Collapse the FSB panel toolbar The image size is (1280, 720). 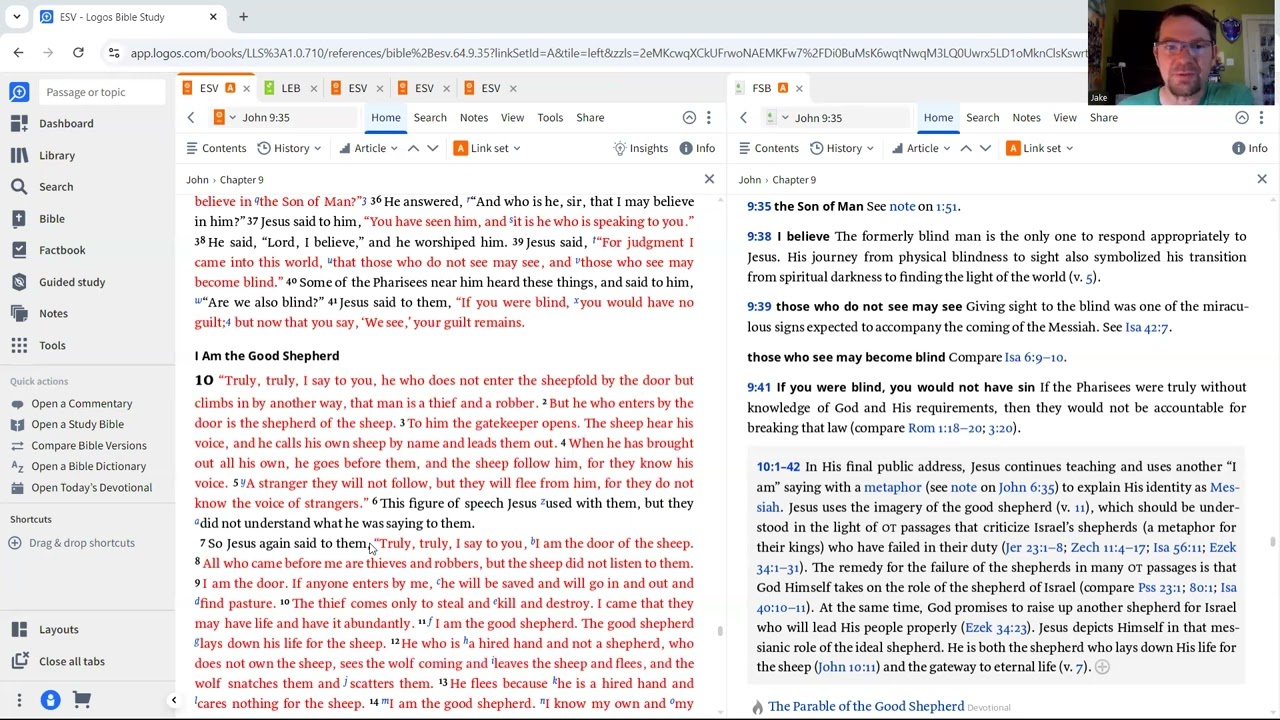click(1242, 118)
